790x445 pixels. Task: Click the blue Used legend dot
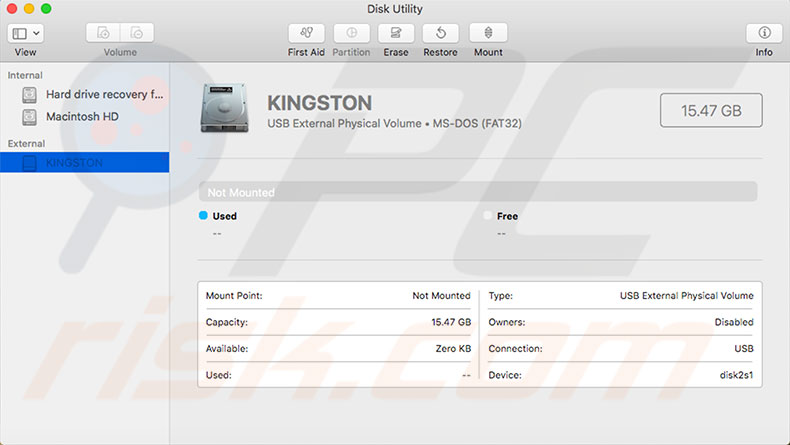tap(203, 215)
